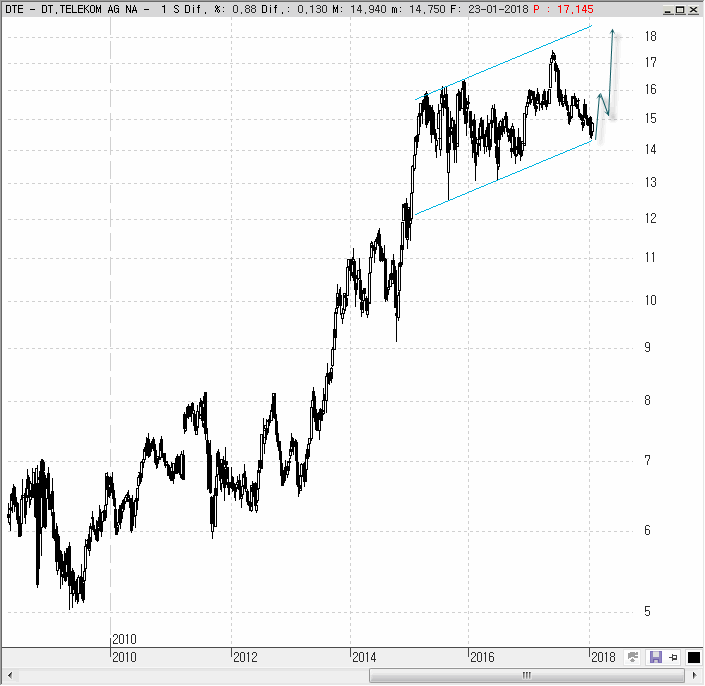705x686 pixels.
Task: Click the price level 18 label
Action: pos(651,36)
